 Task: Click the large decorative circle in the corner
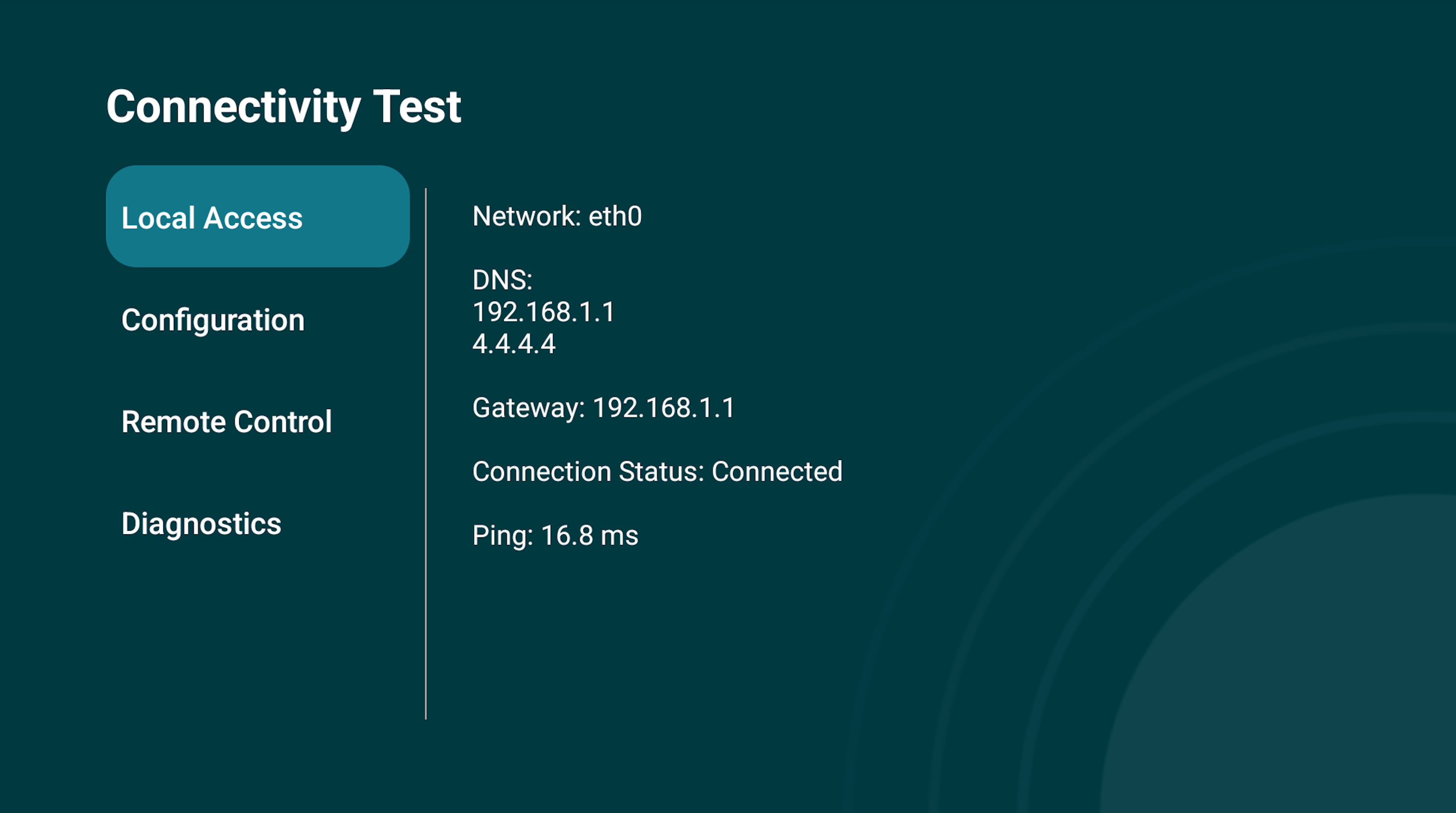coord(1300,678)
